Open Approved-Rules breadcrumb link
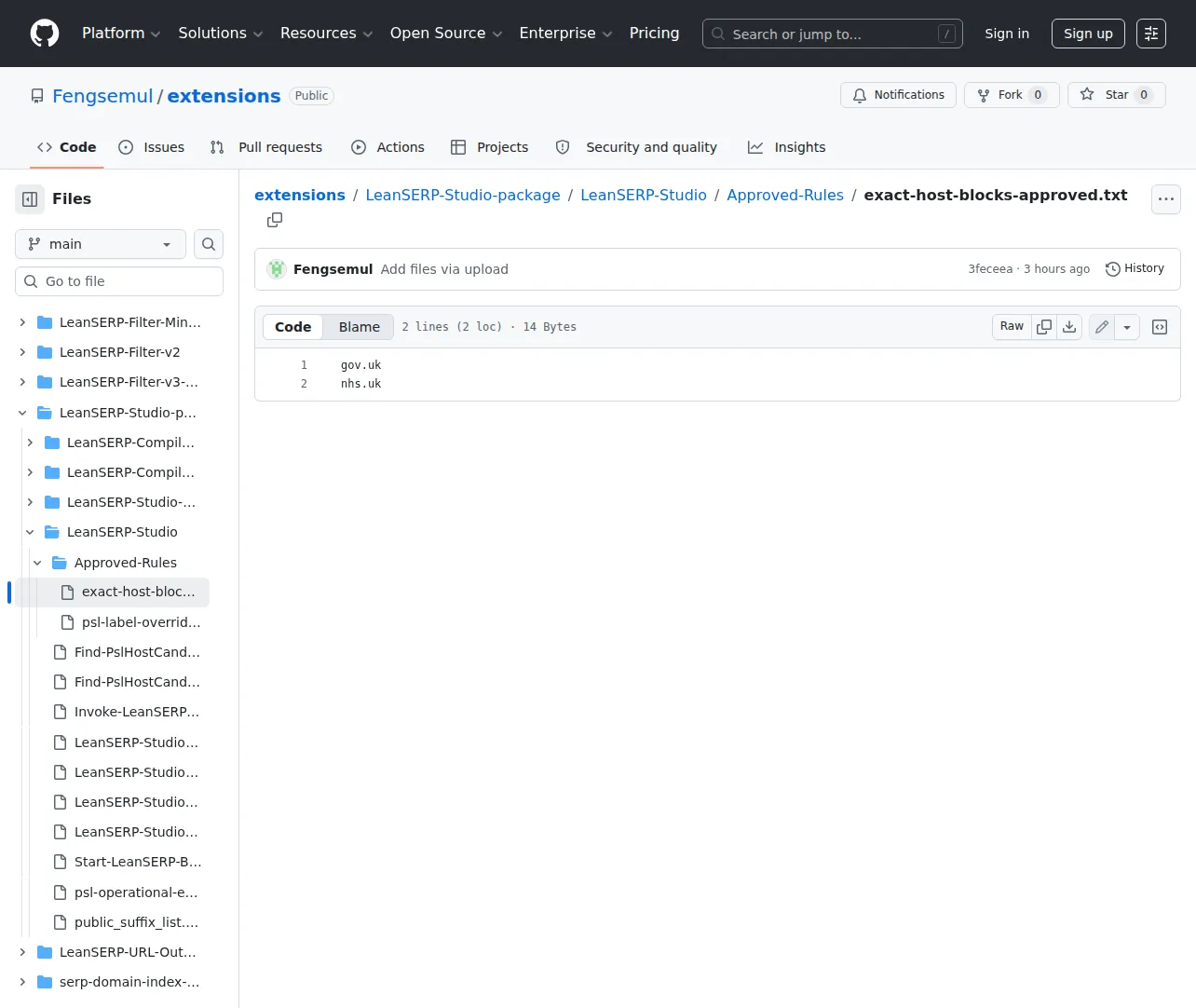This screenshot has width=1196, height=1008. (785, 195)
